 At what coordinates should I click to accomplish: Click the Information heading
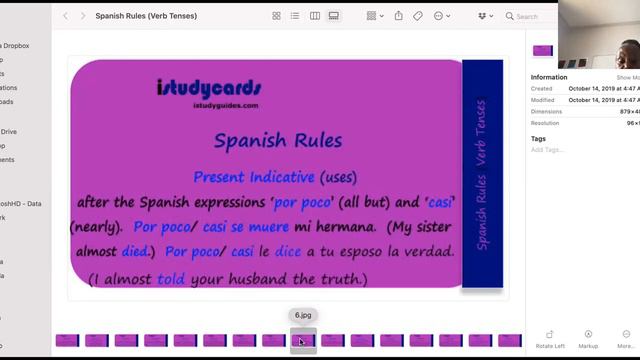click(x=549, y=77)
